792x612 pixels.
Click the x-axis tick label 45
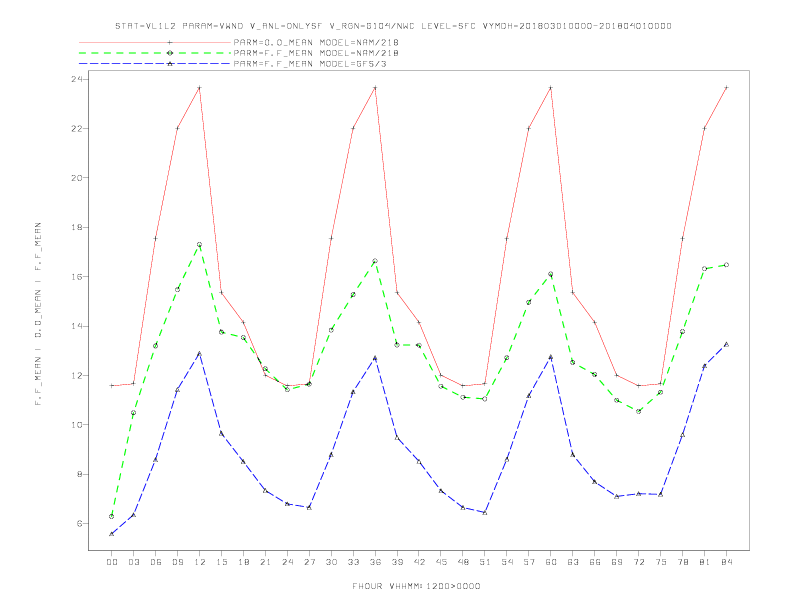(x=441, y=562)
